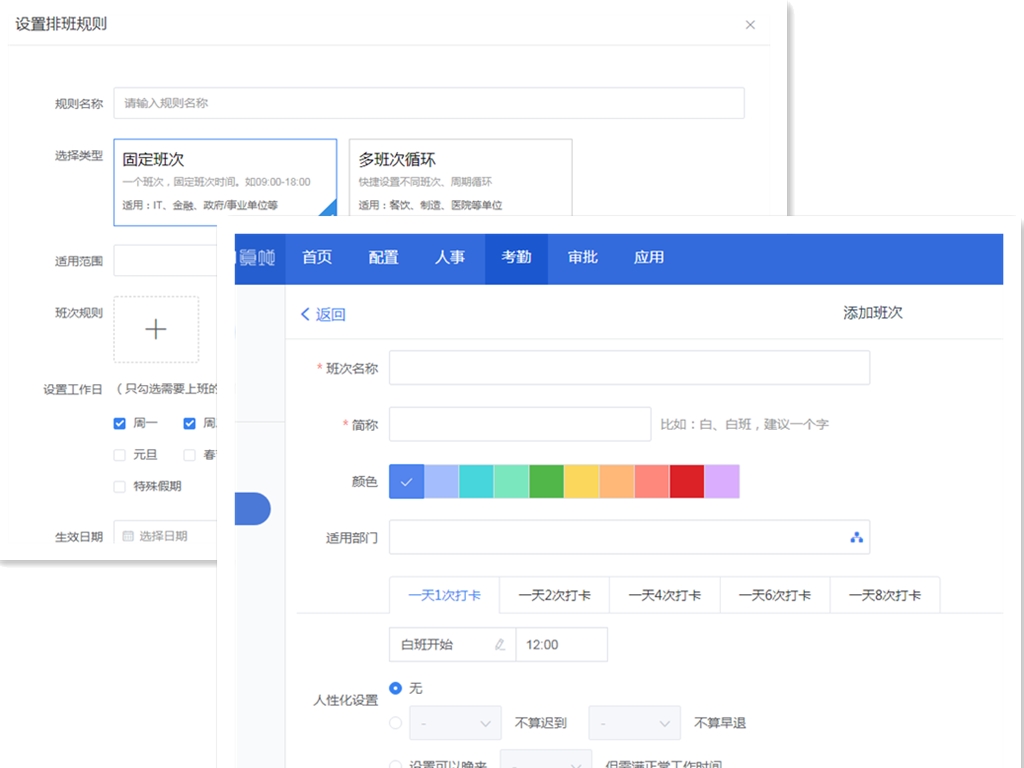The height and width of the screenshot is (768, 1024).
Task: Click the pencil edit icon beside 白班开始
Action: pos(499,644)
